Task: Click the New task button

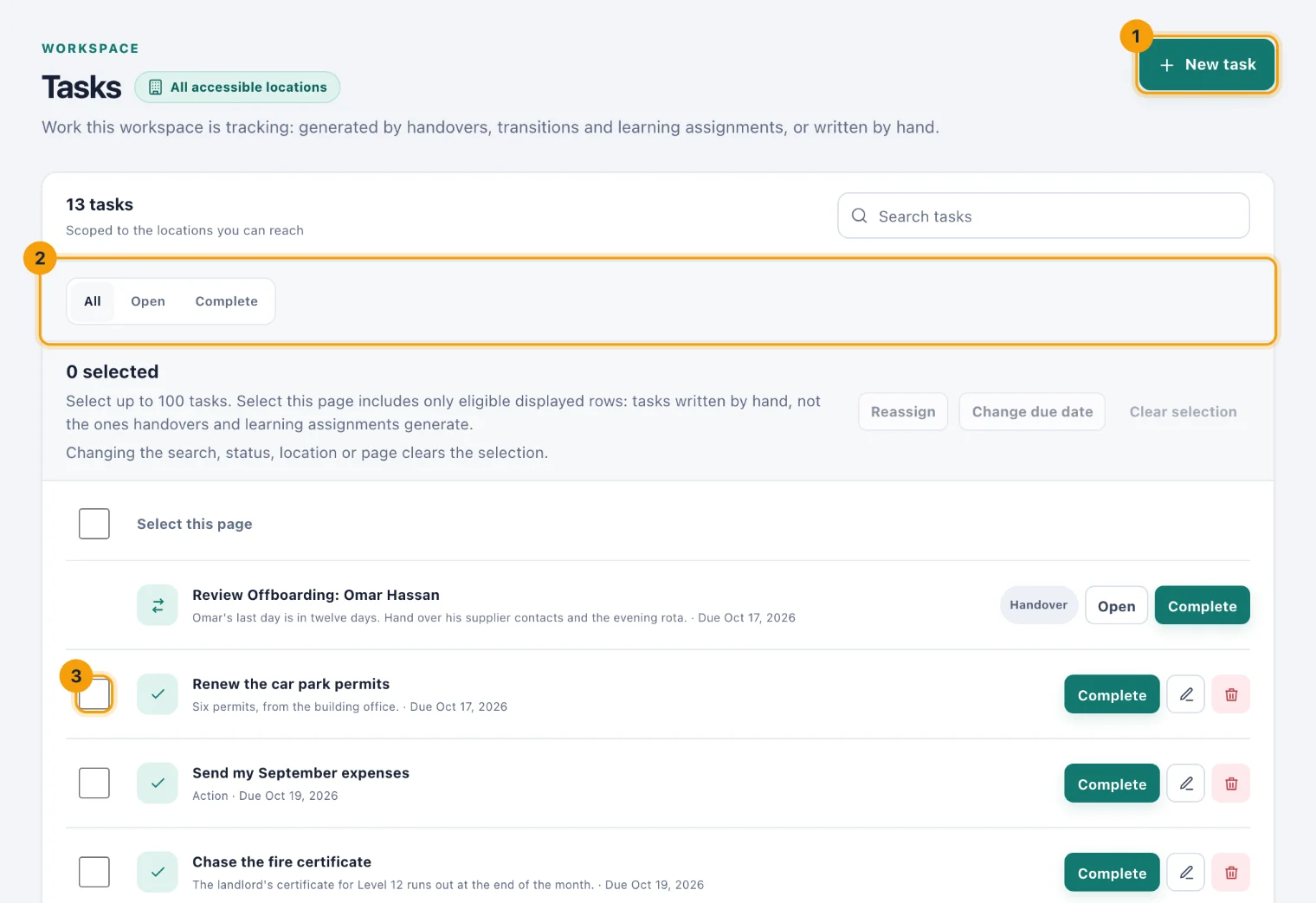Action: coord(1206,64)
